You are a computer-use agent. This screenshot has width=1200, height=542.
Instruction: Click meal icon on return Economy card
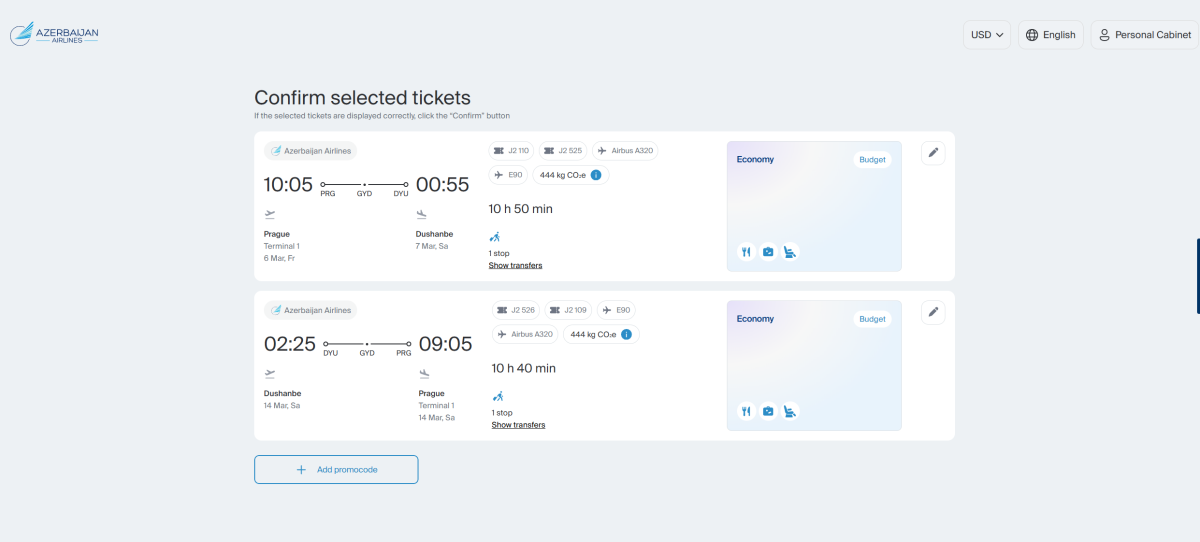click(746, 411)
